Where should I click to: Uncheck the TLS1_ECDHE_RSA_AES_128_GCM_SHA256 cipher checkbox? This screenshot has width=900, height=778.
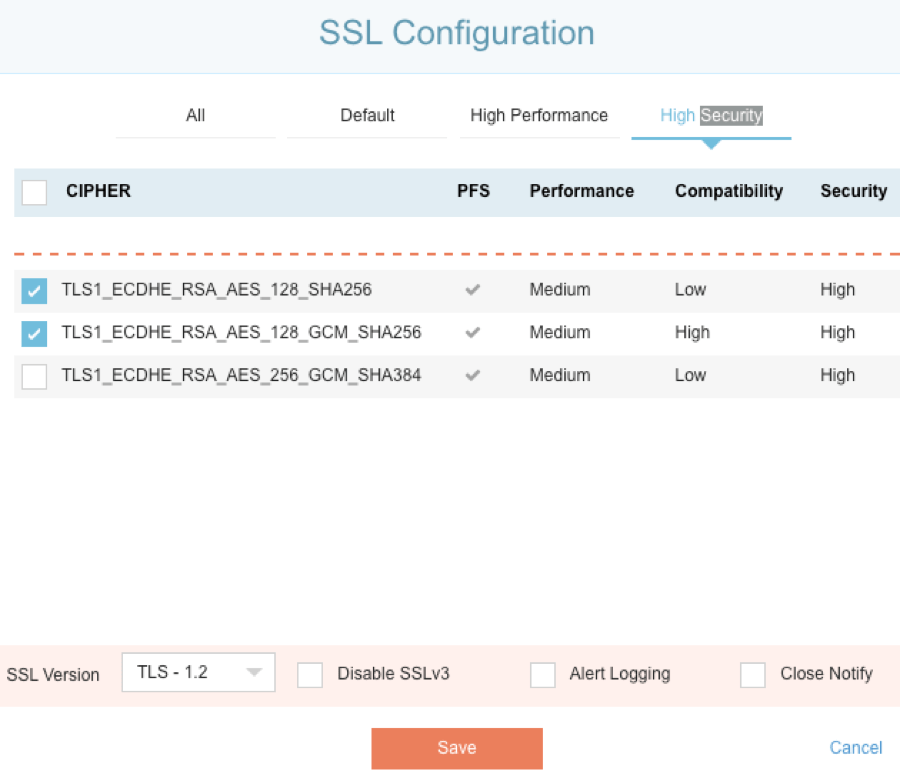click(x=34, y=334)
